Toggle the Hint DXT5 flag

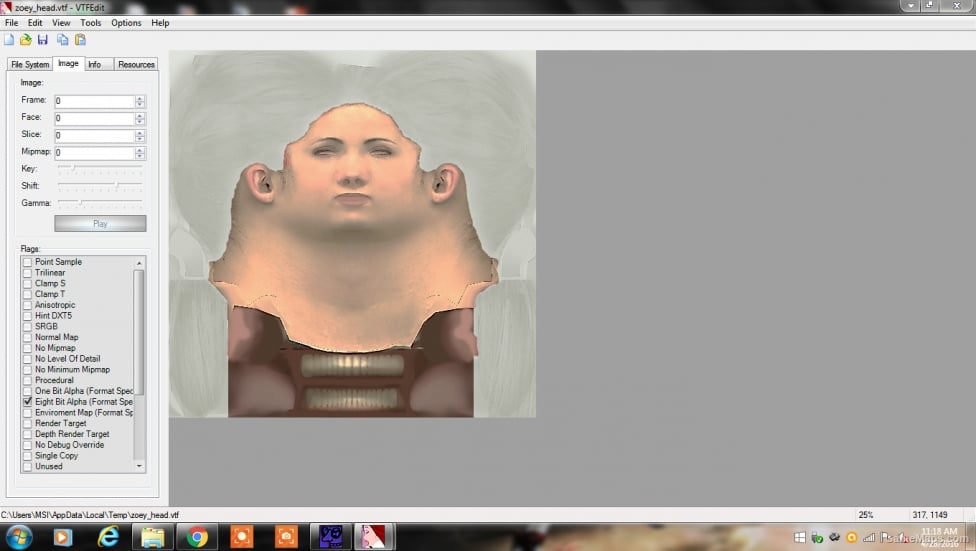(x=27, y=316)
